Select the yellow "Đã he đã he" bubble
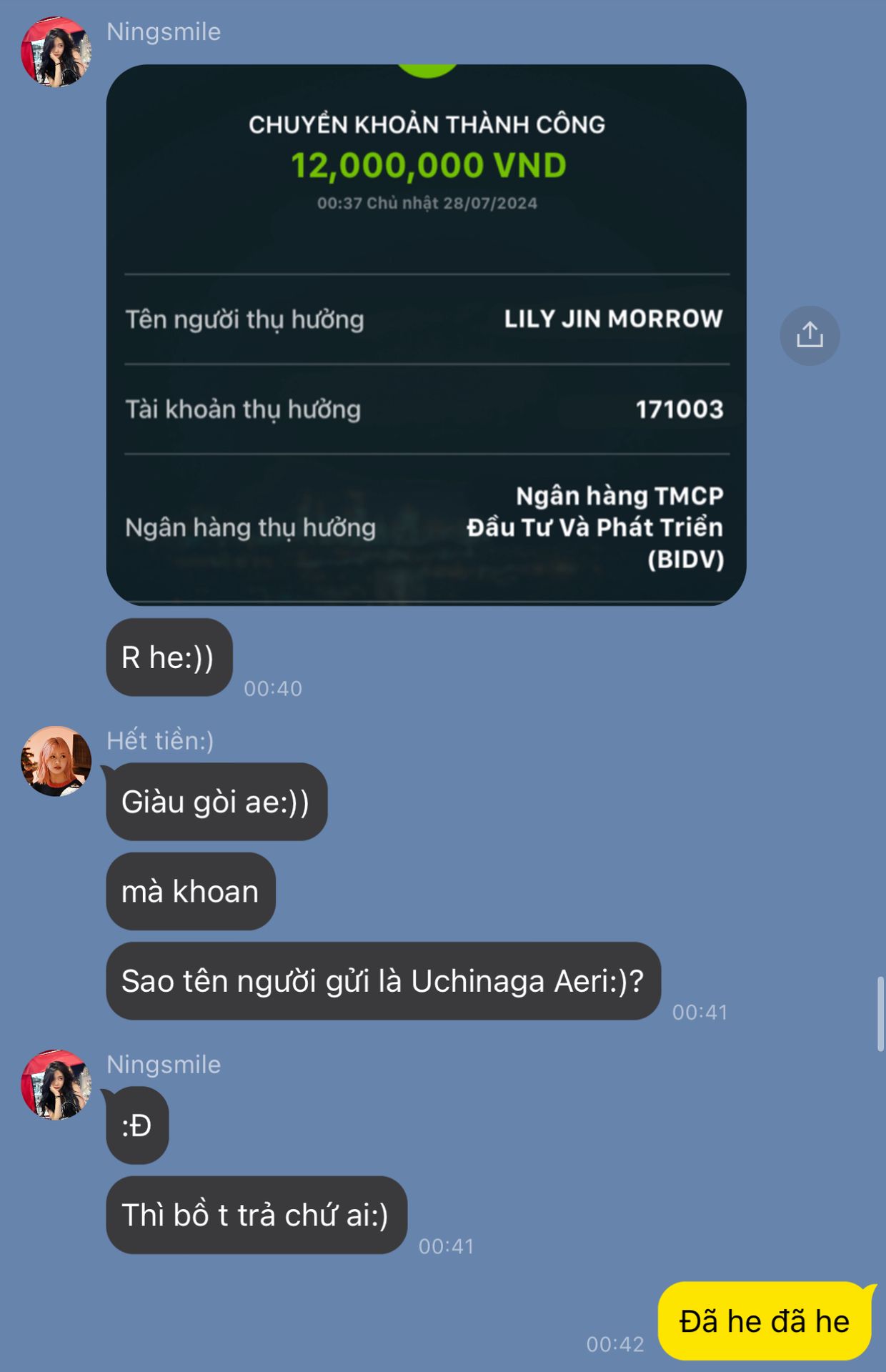886x1372 pixels. pos(765,1321)
